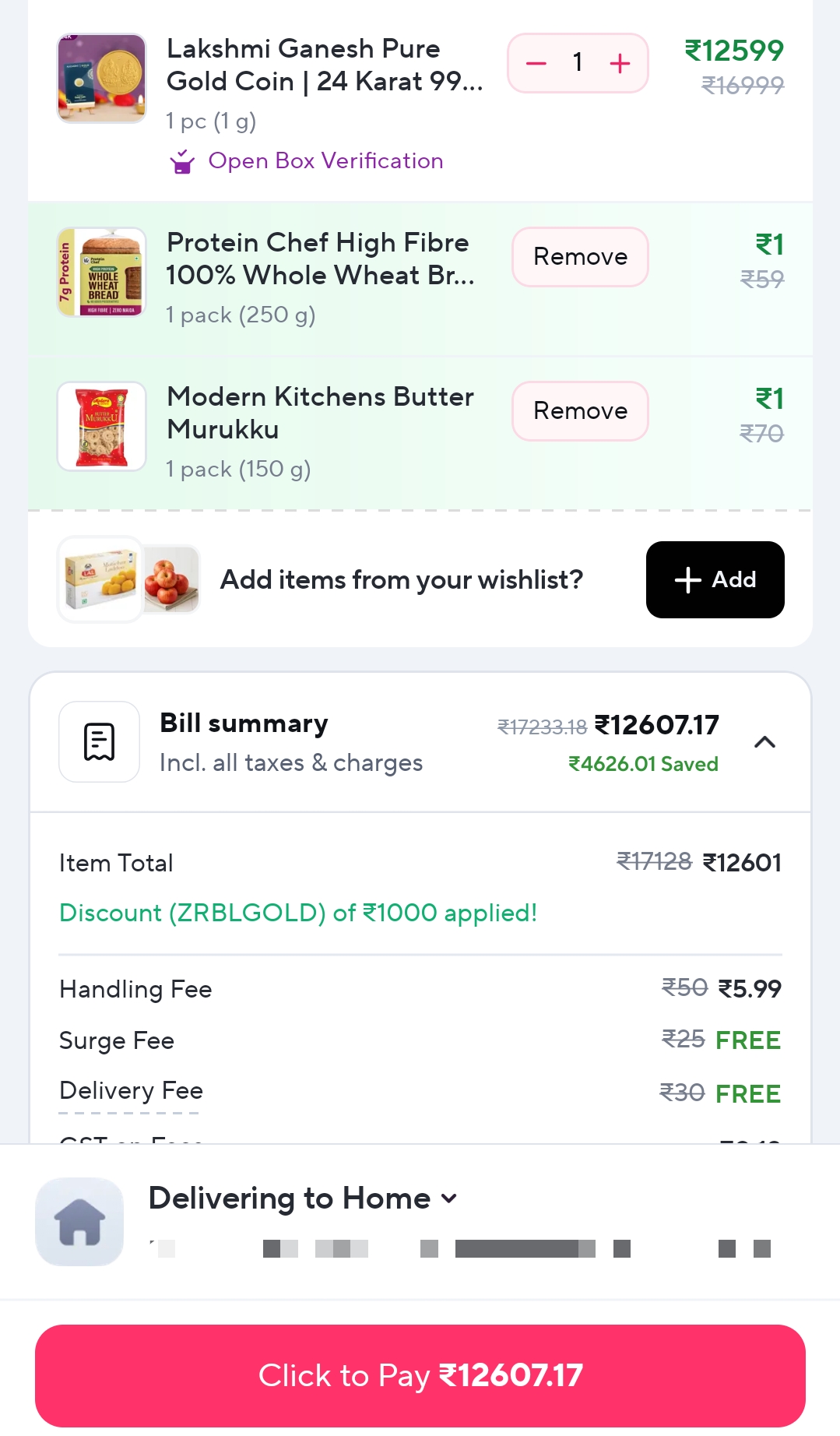Screen dimensions: 840x1436
Task: Open the Butter Murukku product image
Action: pyautogui.click(x=101, y=427)
